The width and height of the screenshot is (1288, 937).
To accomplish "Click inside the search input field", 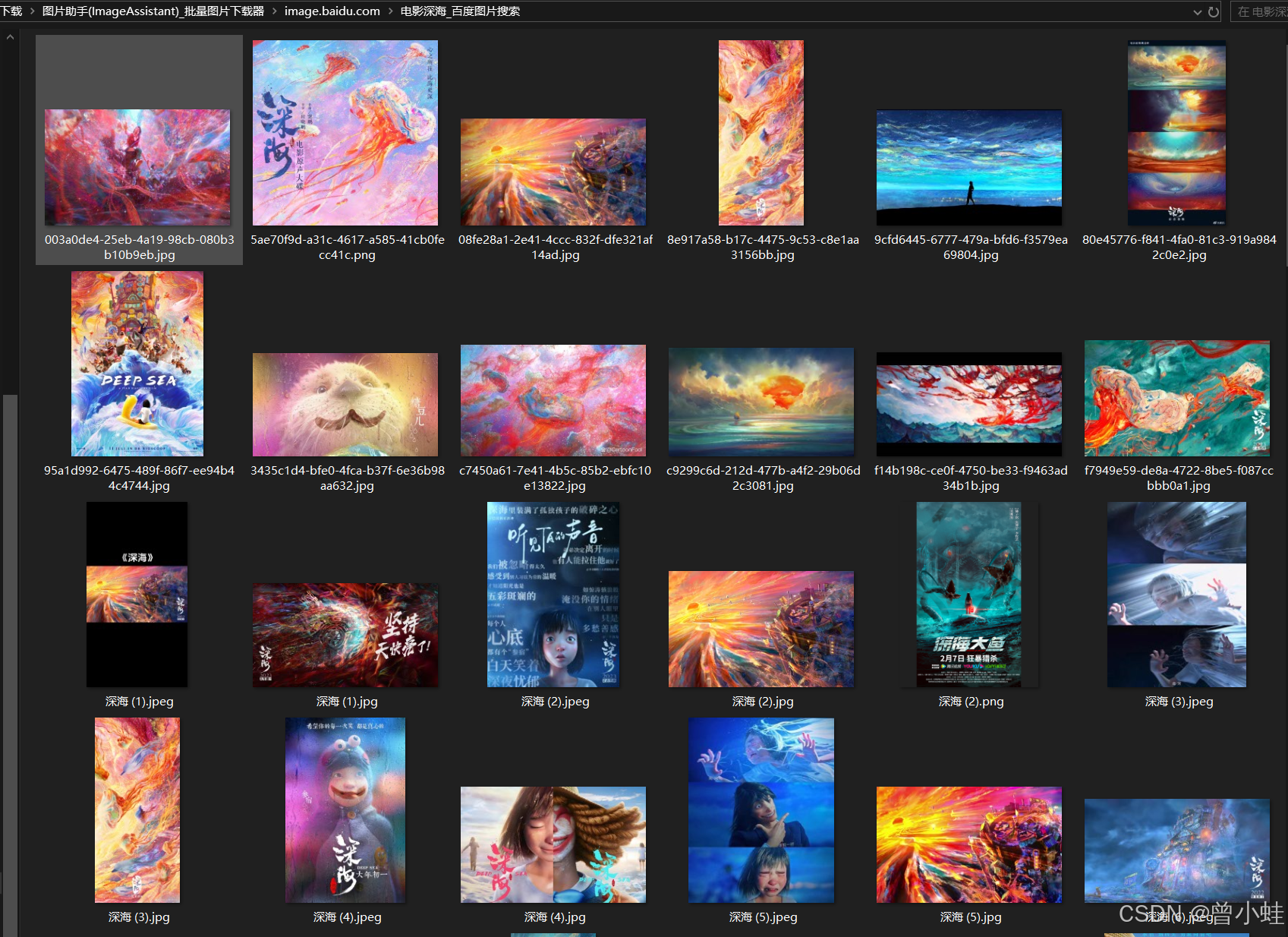I will [1260, 11].
